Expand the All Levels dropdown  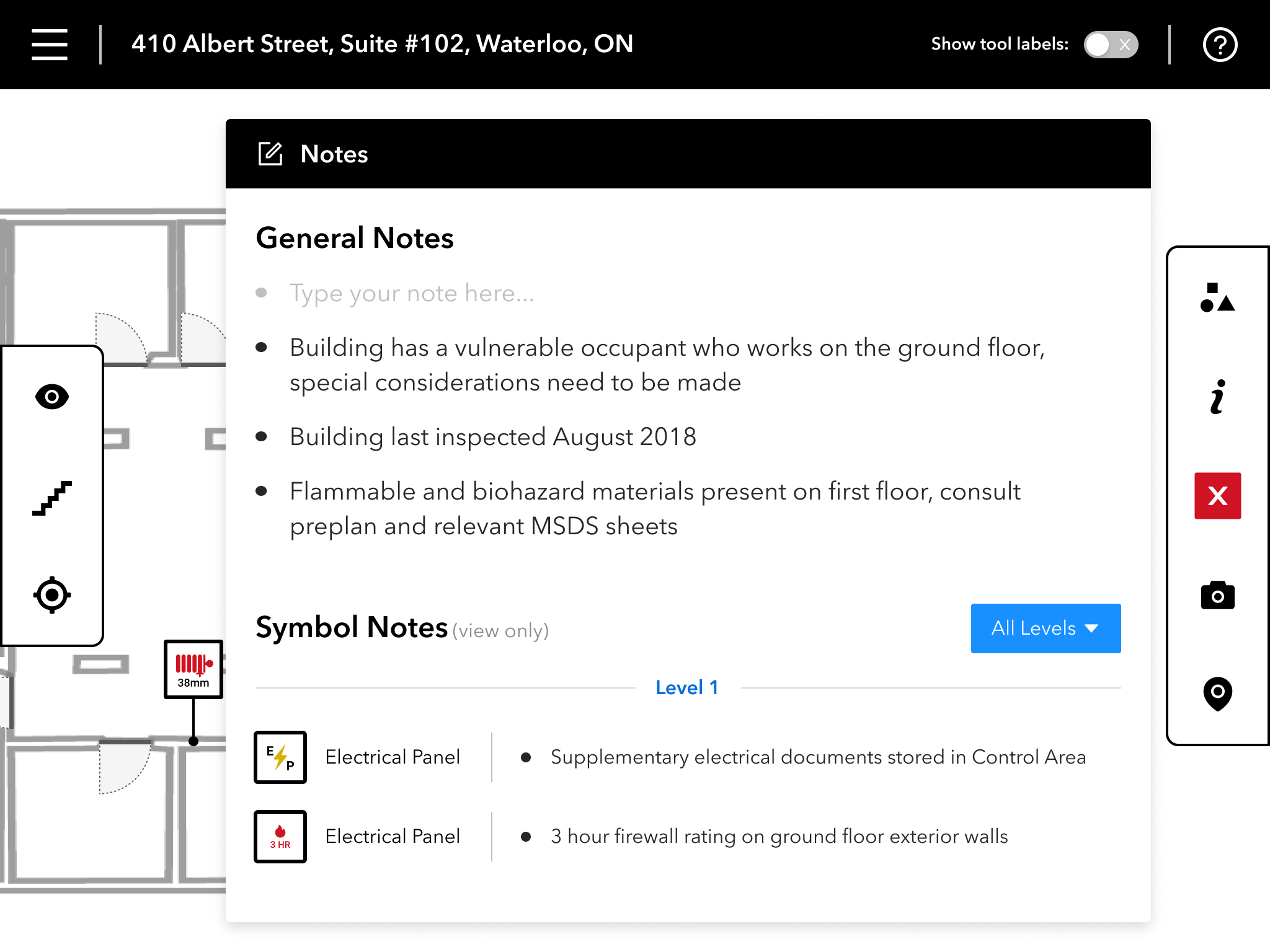click(1046, 628)
